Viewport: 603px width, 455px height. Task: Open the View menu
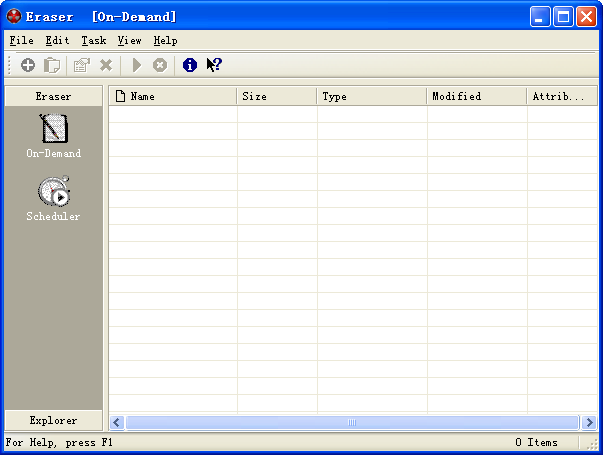click(x=129, y=41)
